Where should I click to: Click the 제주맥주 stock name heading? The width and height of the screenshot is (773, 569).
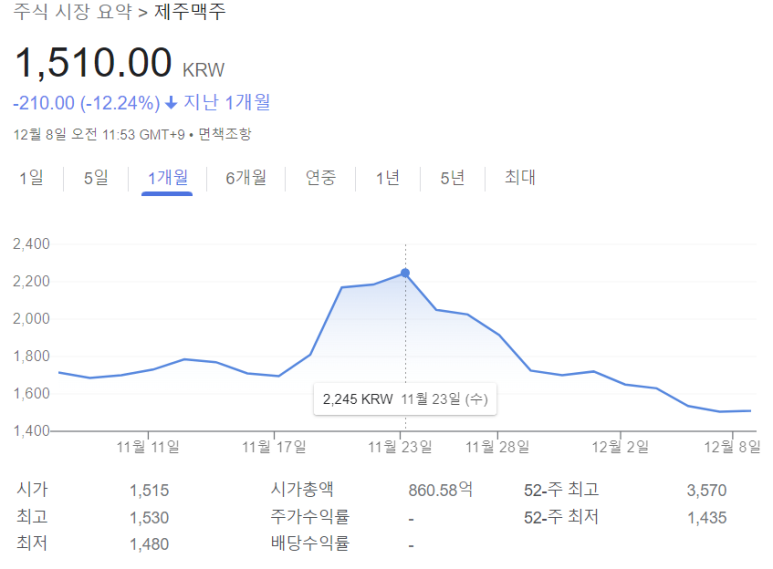coord(190,11)
